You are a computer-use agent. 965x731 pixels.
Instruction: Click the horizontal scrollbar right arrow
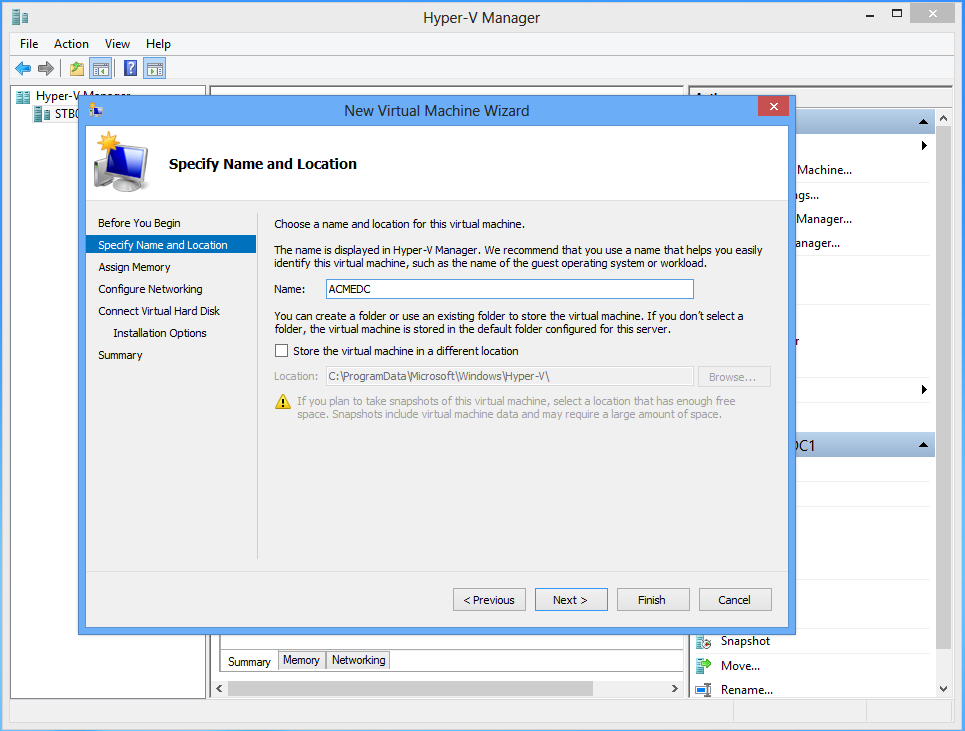(675, 689)
